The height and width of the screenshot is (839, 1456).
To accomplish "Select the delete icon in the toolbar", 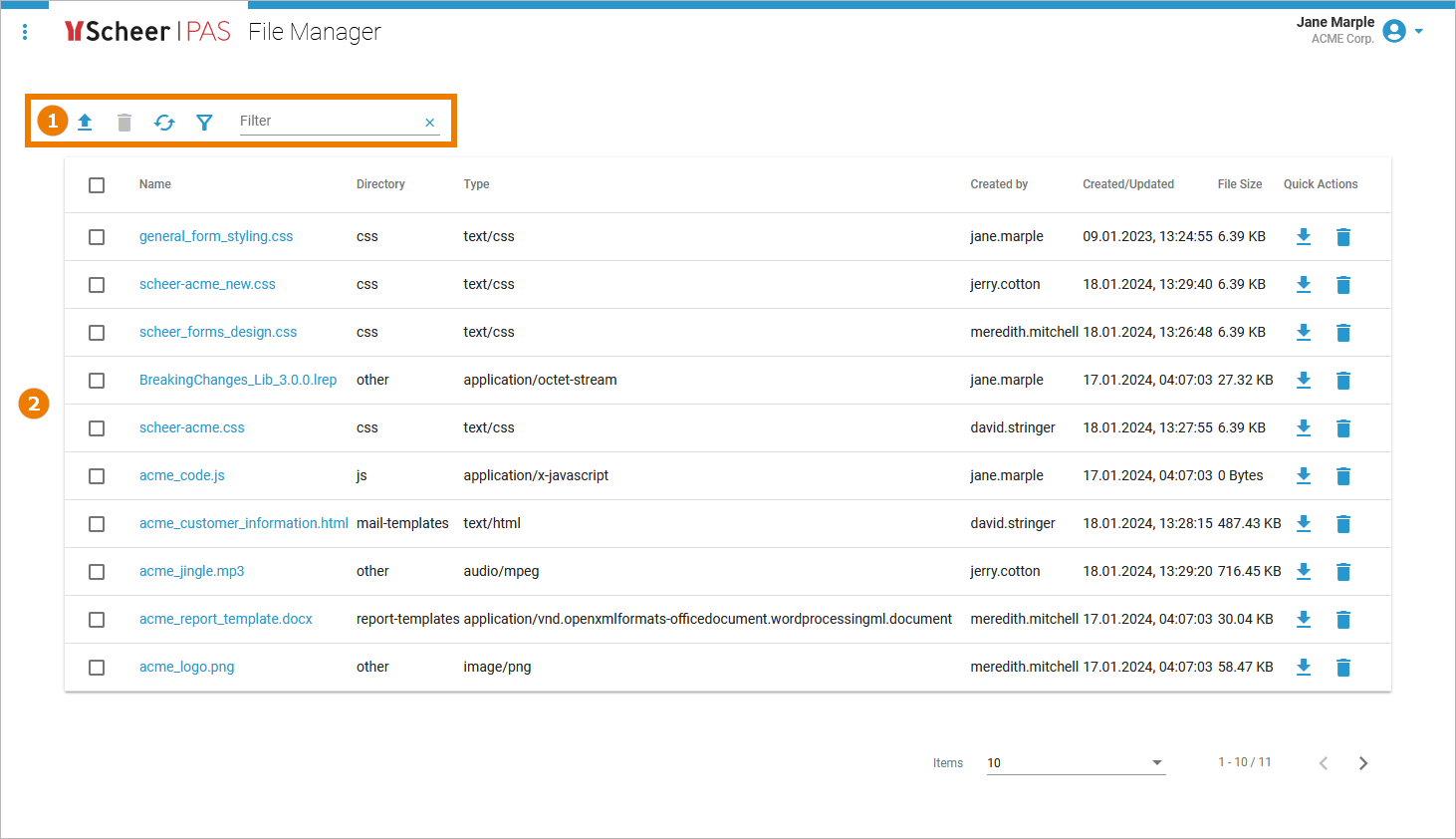I will [123, 122].
